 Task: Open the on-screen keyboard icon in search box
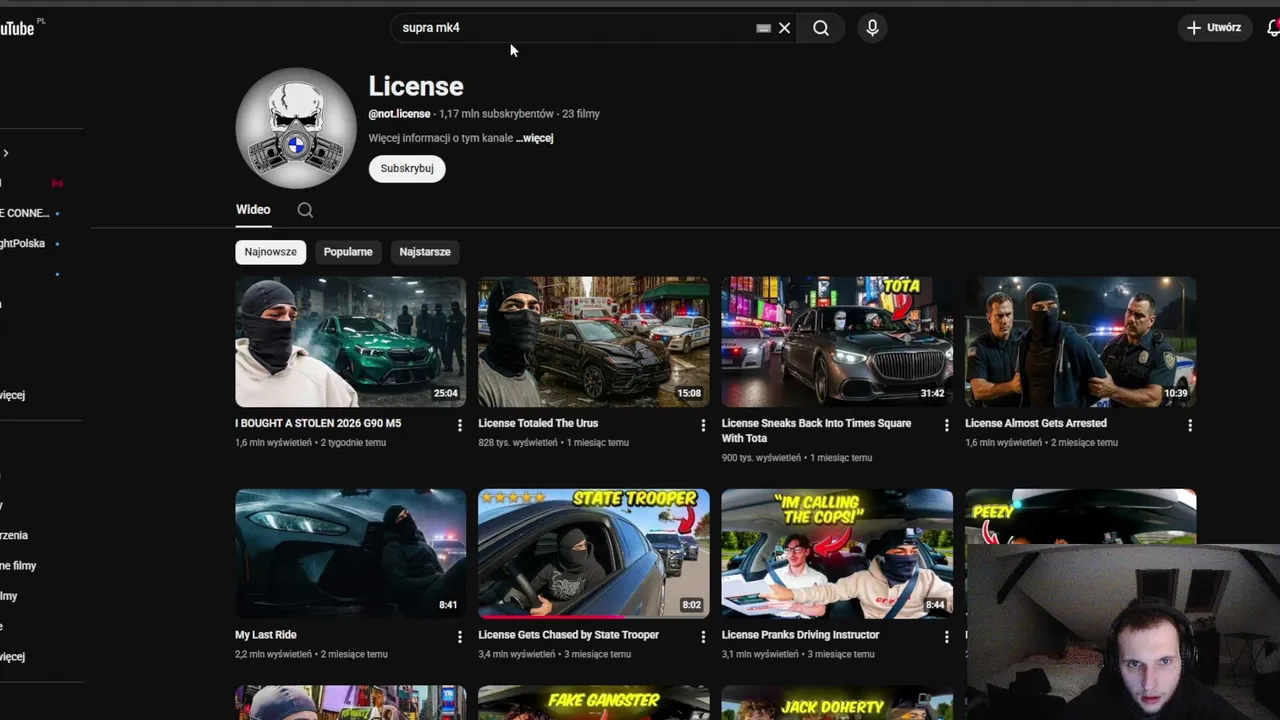click(x=763, y=28)
